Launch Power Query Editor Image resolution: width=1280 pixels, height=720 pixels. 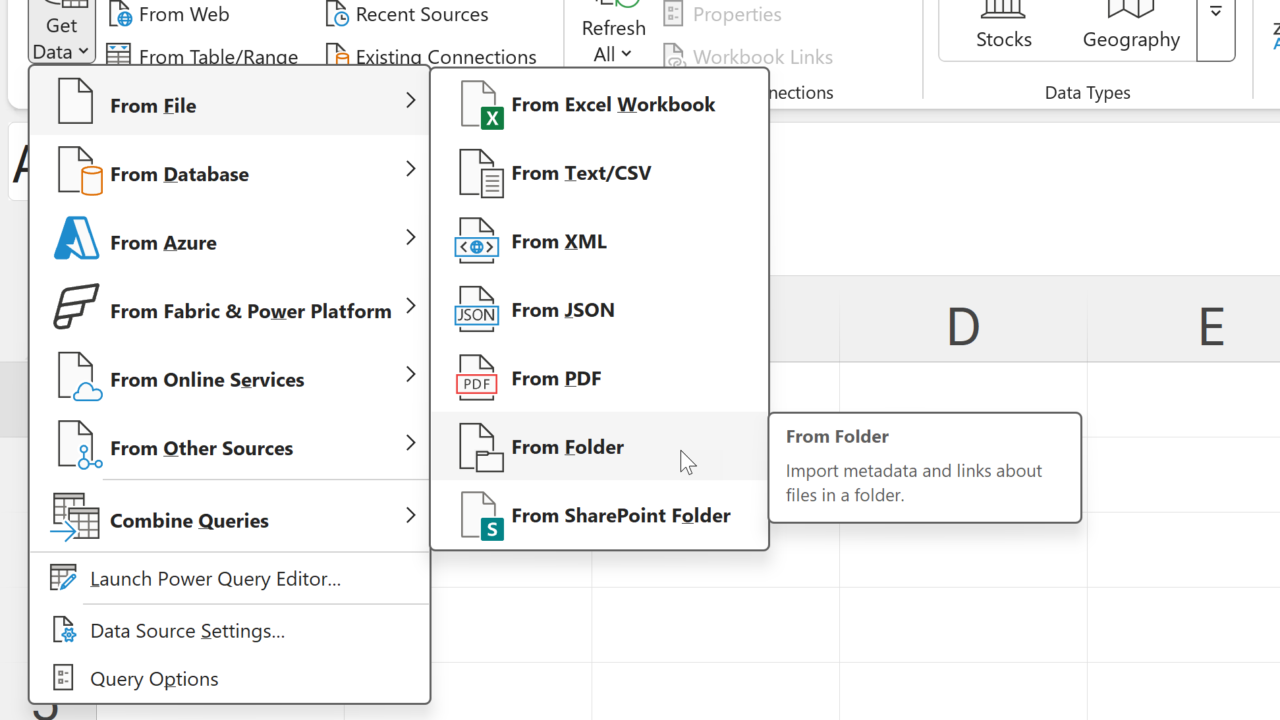(215, 579)
